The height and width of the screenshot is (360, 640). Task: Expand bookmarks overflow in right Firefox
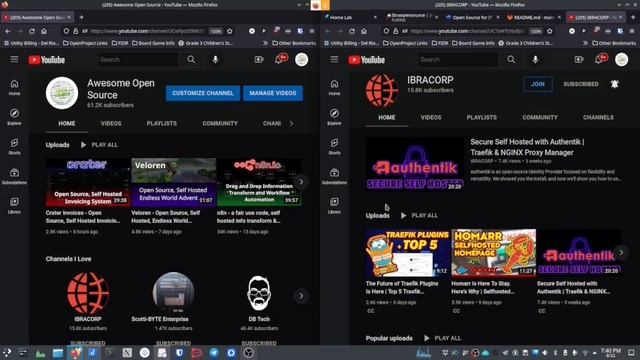pos(585,43)
